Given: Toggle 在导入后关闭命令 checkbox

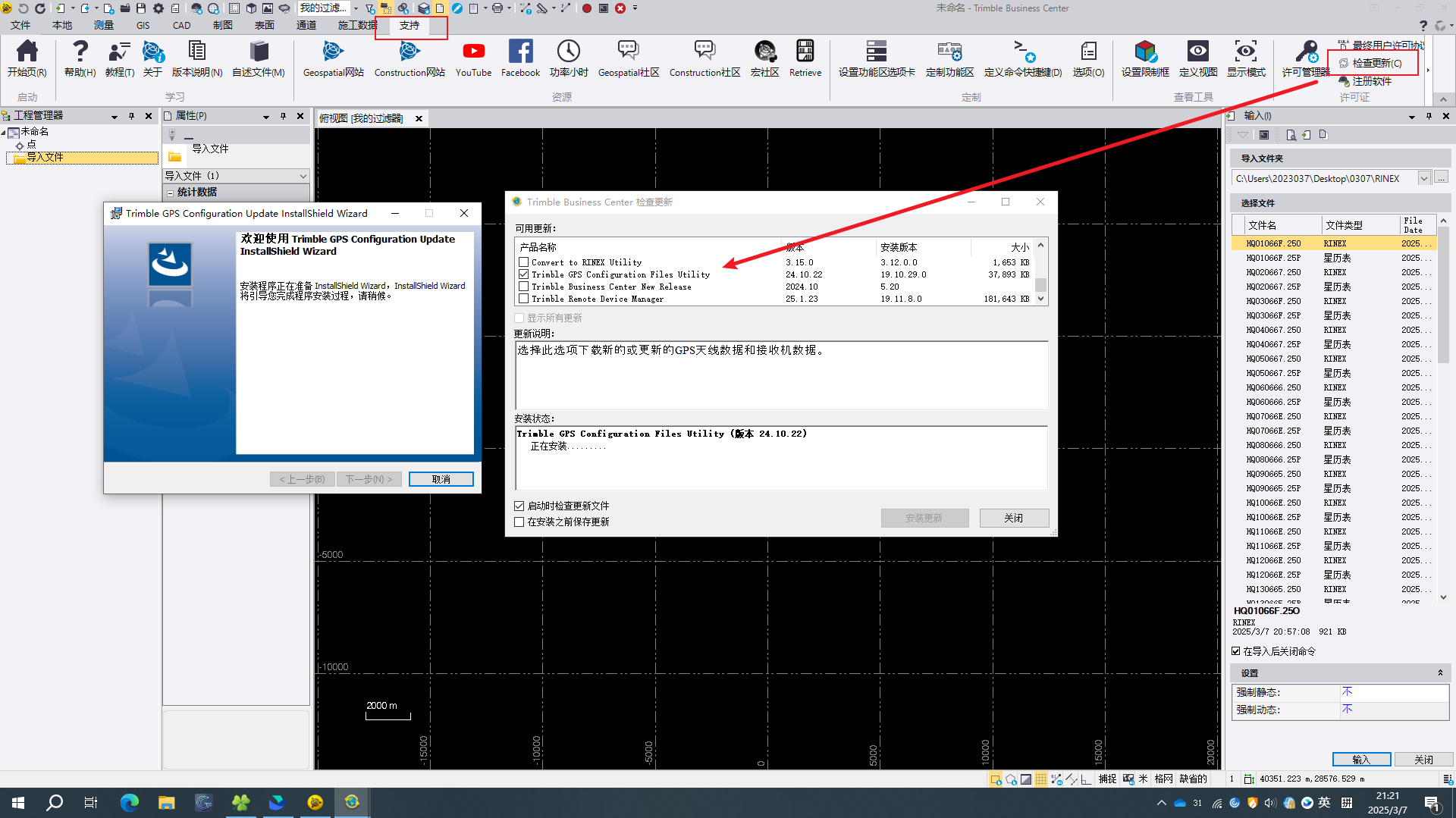Looking at the screenshot, I should pos(1236,651).
